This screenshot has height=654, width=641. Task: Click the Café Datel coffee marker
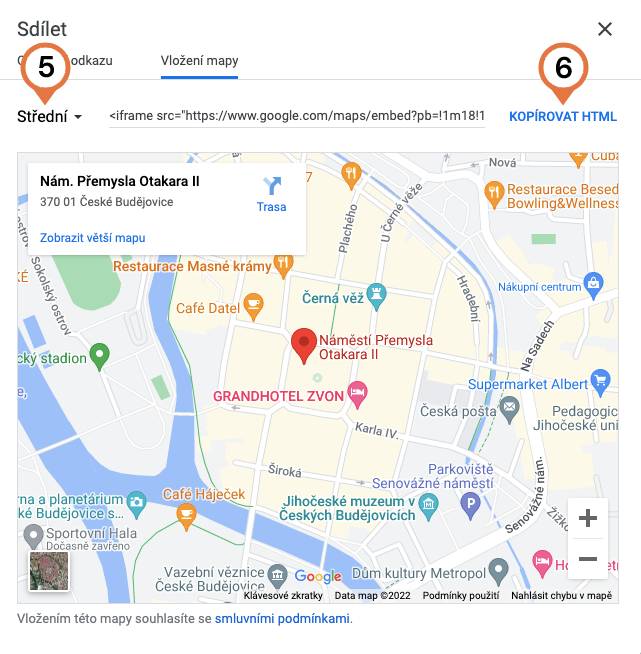point(253,307)
